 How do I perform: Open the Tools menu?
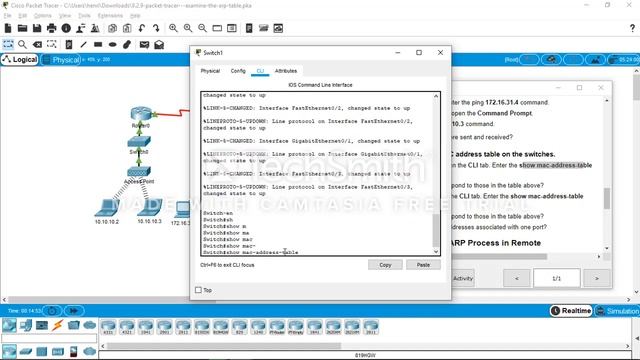(x=84, y=16)
